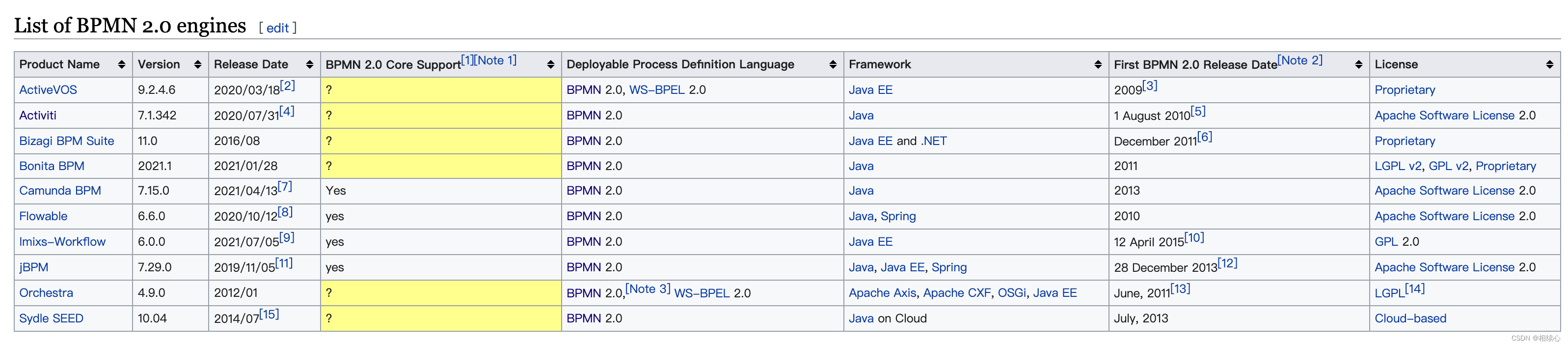The image size is (1568, 346).
Task: Open the Bizagi BPM Suite link
Action: (67, 142)
